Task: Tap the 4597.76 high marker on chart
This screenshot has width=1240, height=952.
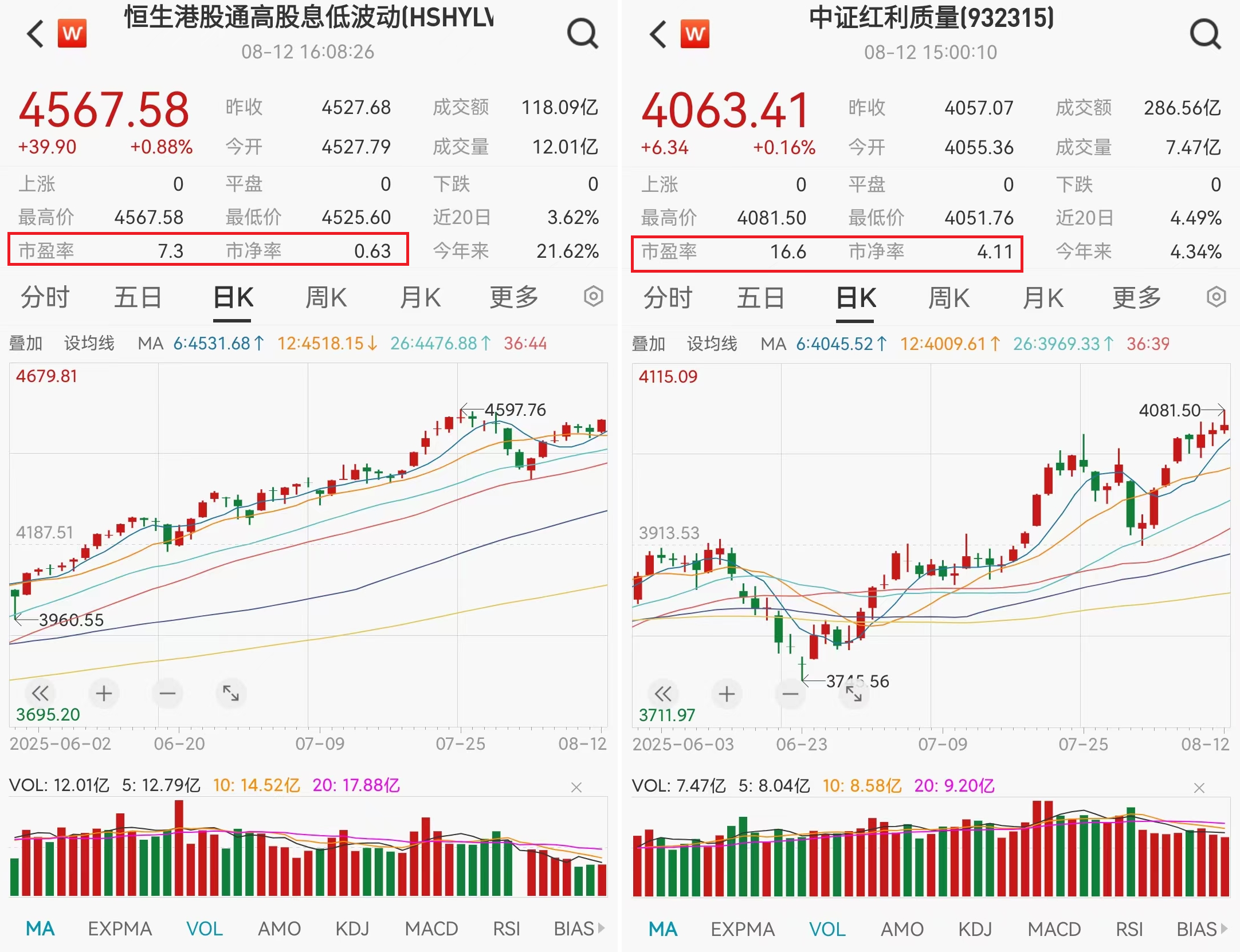Action: [515, 410]
